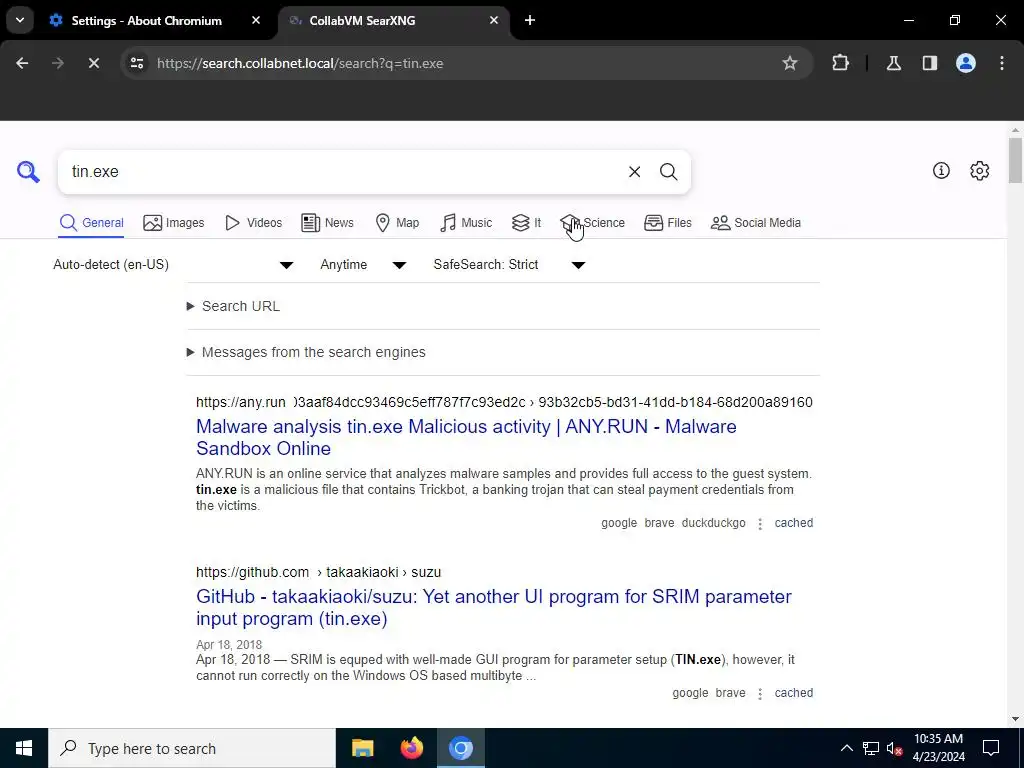
Task: Switch to the Map category
Action: point(397,223)
